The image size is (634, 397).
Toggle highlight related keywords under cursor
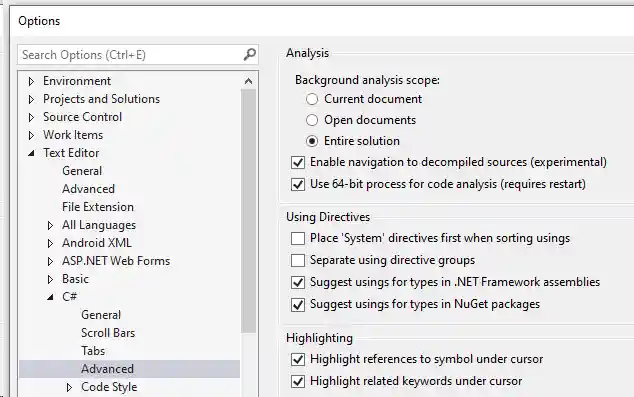(x=298, y=381)
